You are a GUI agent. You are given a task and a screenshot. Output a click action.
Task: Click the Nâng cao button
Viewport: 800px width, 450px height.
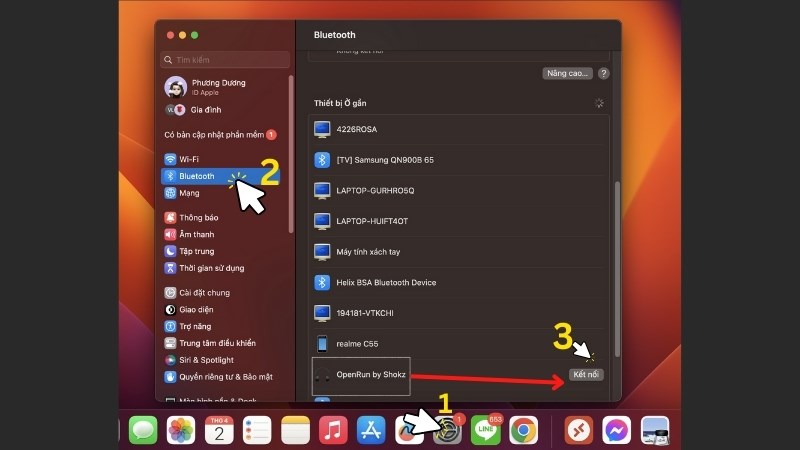coord(567,73)
